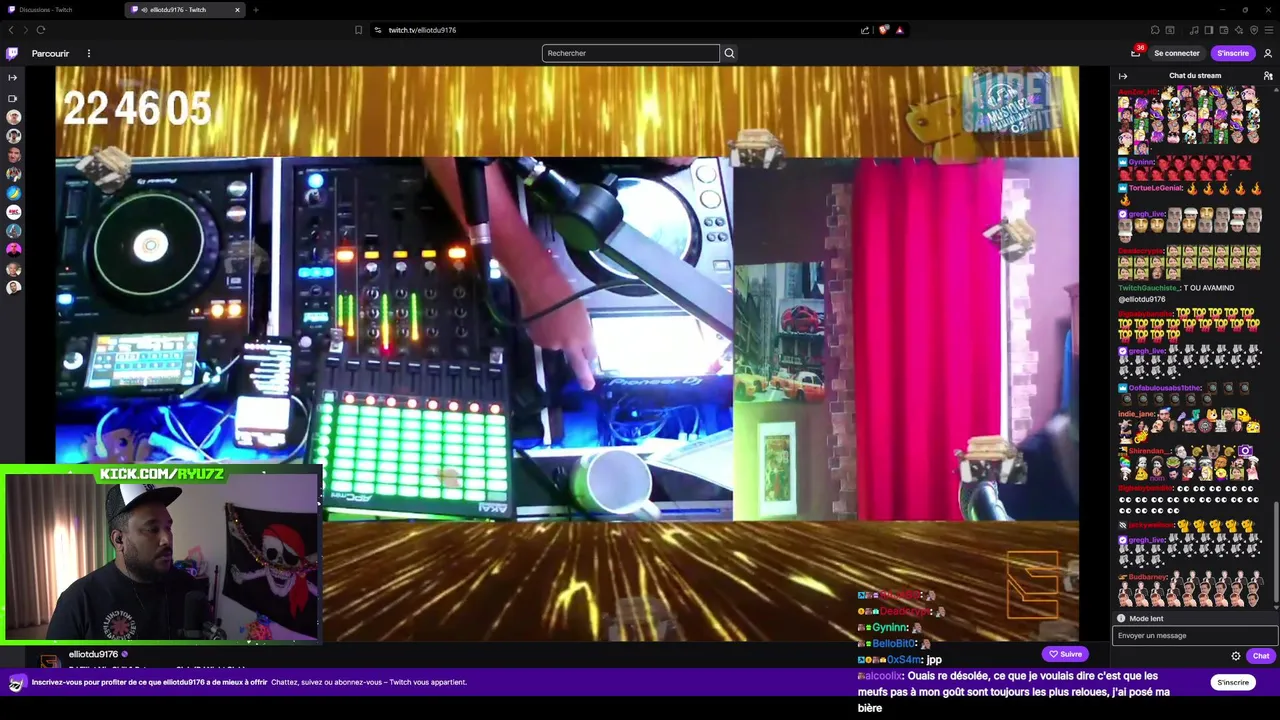This screenshot has width=1280, height=720.
Task: Click the indie_jane username in chat
Action: (1136, 413)
